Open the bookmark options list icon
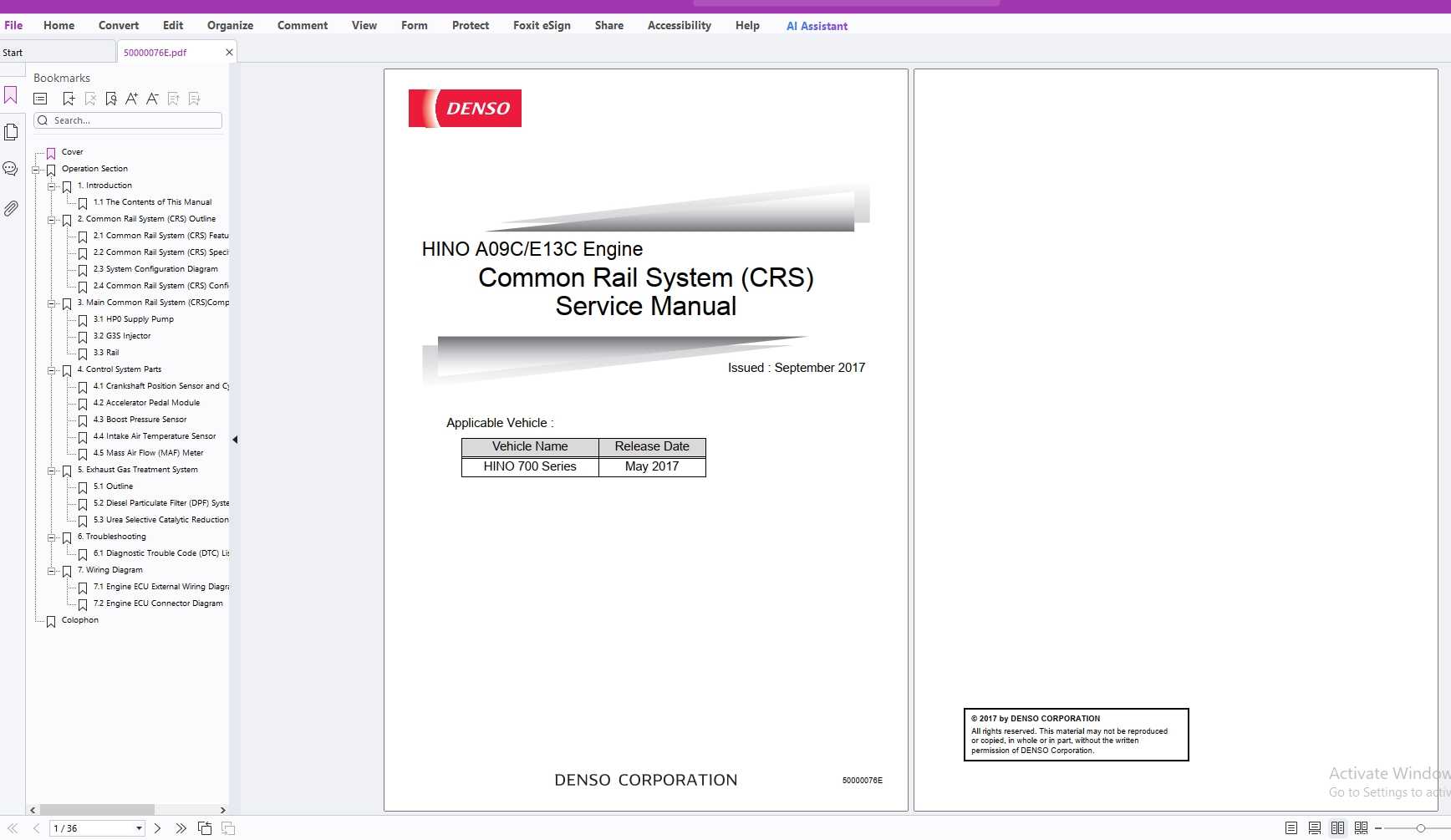This screenshot has width=1451, height=840. pos(40,99)
